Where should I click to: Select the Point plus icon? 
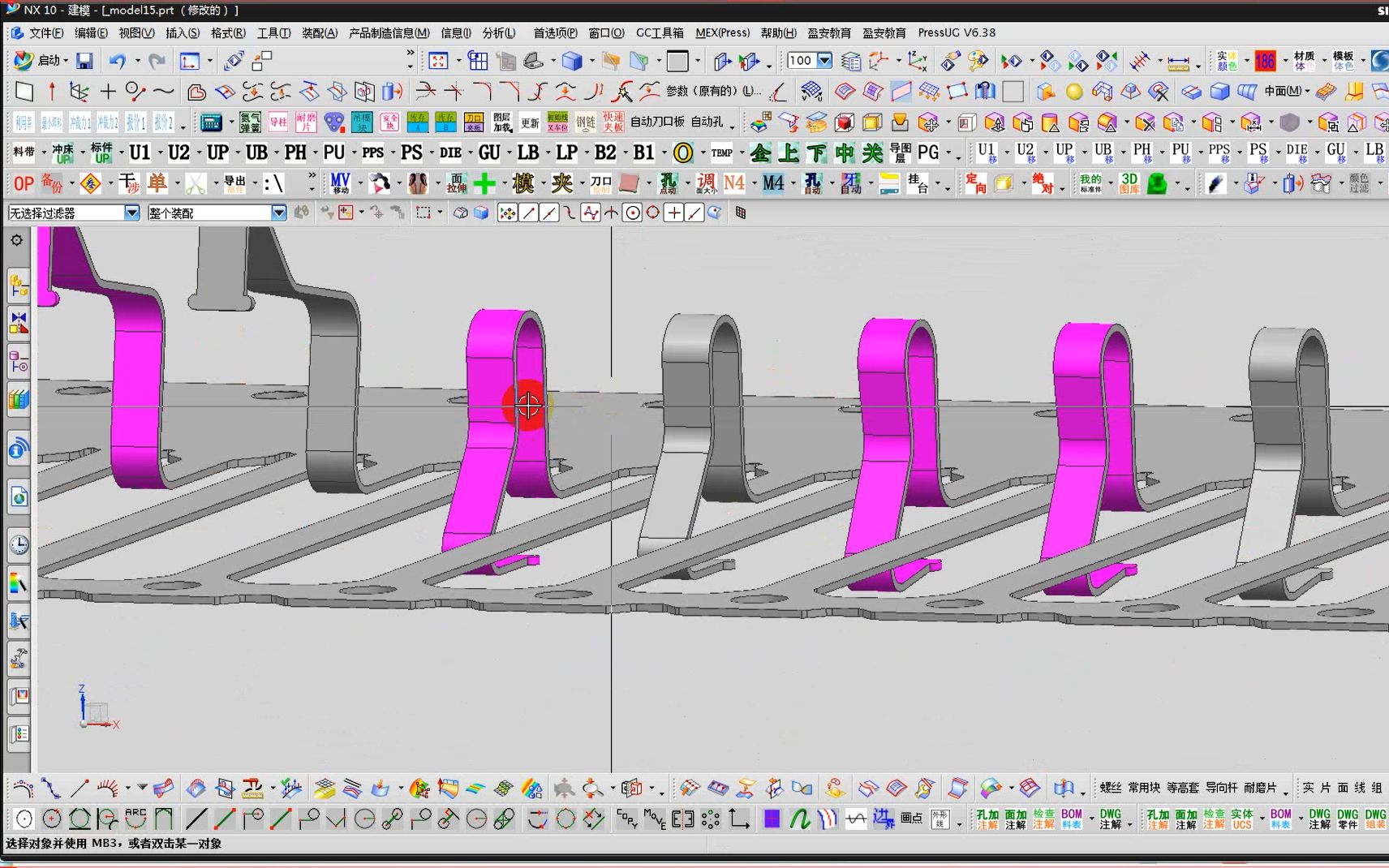[x=107, y=92]
